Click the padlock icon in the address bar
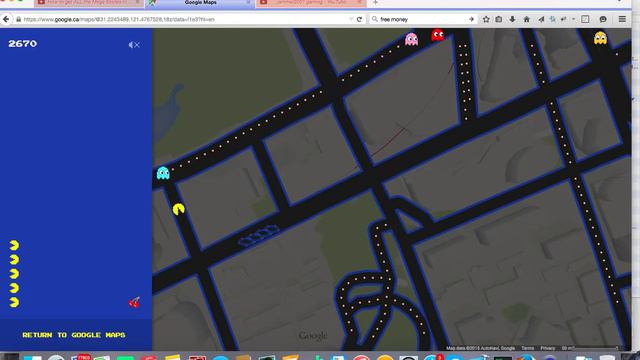The height and width of the screenshot is (360, 640). point(18,19)
